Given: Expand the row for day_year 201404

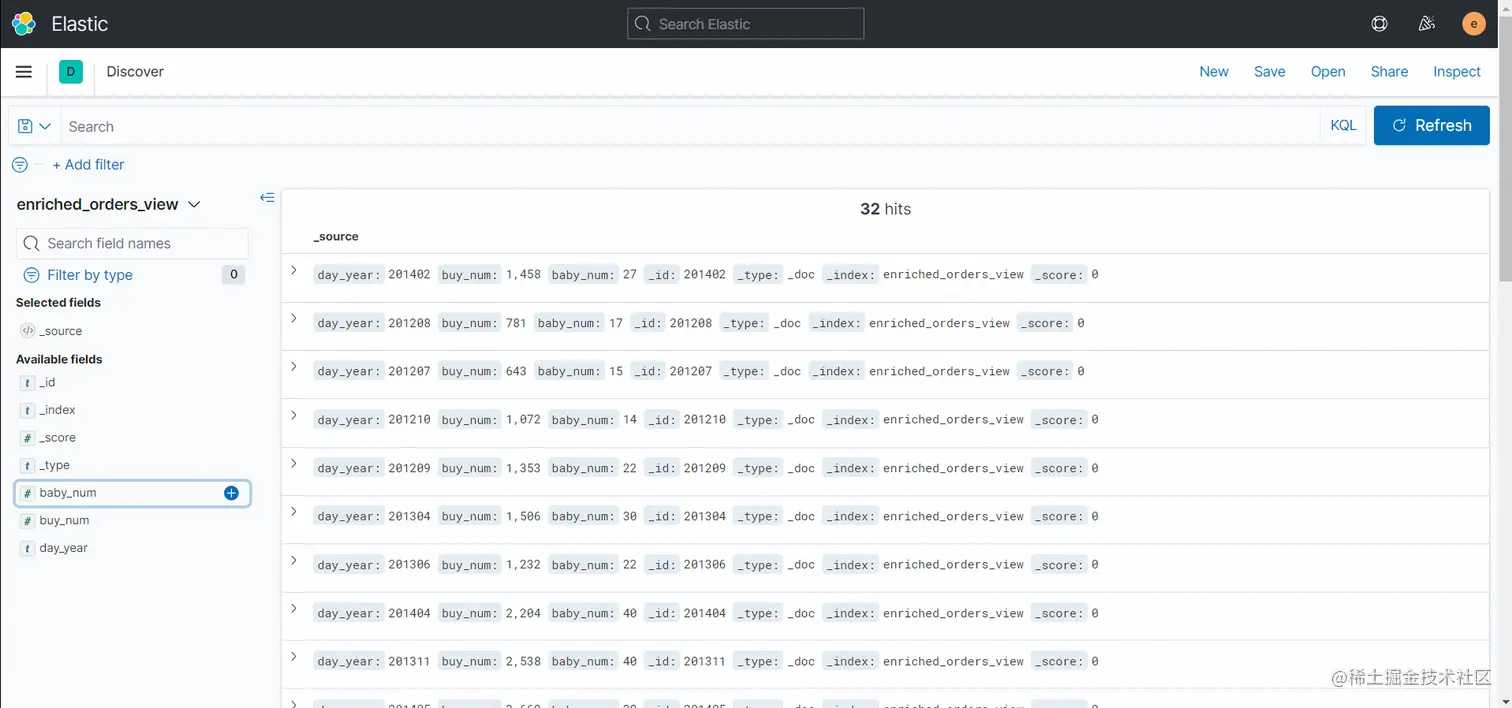Looking at the screenshot, I should coord(294,608).
